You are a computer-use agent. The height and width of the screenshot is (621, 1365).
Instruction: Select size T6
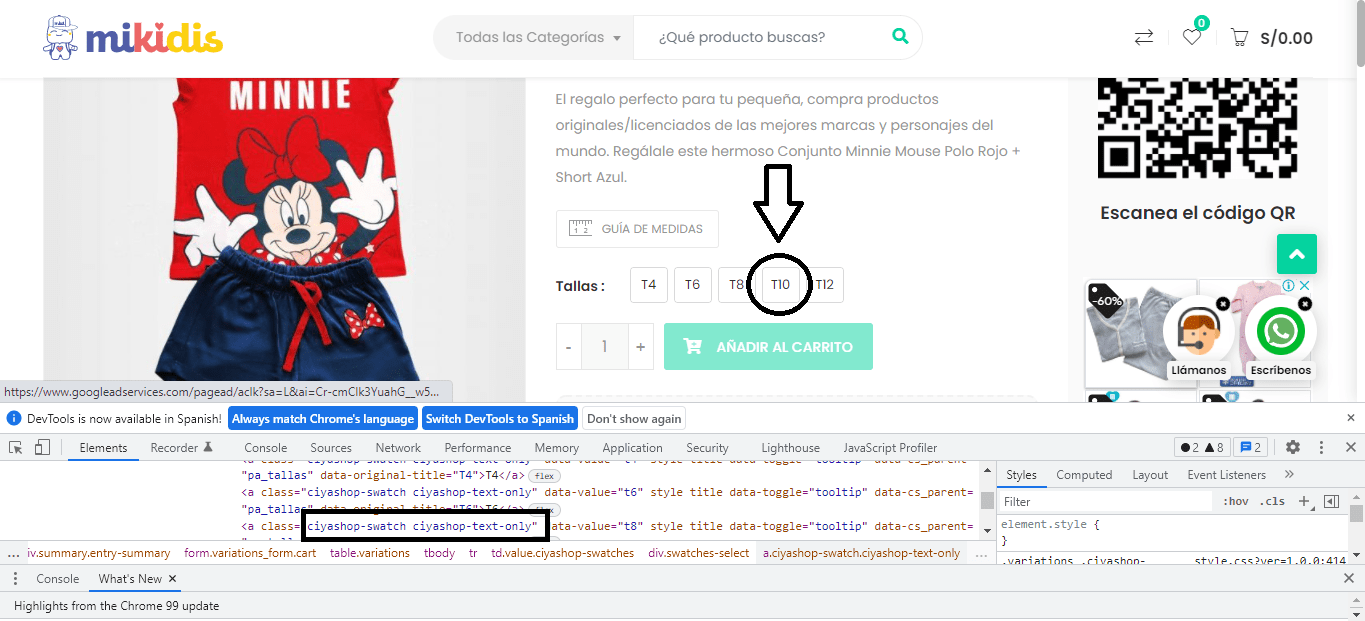pyautogui.click(x=693, y=285)
